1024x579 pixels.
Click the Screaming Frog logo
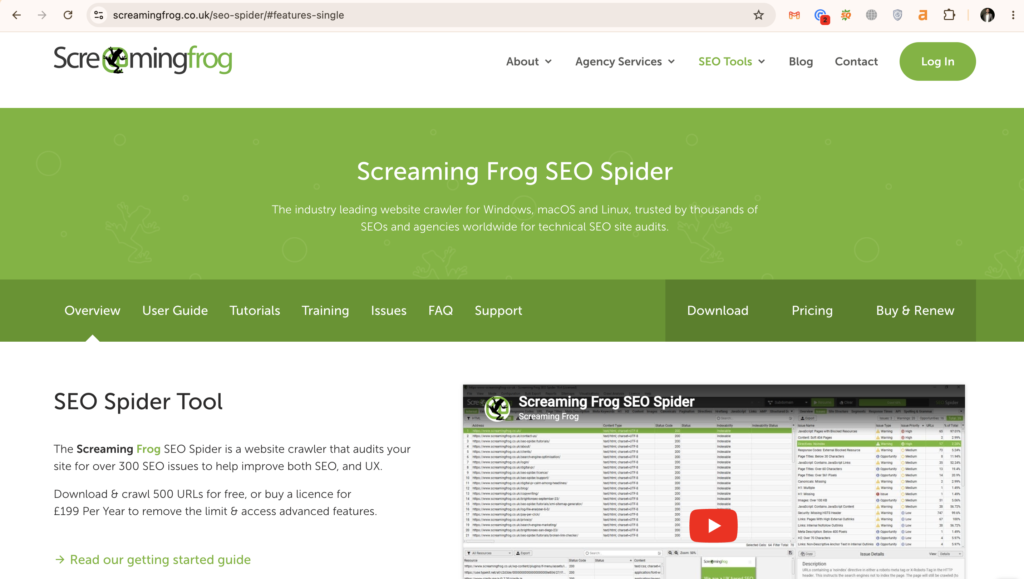point(142,60)
